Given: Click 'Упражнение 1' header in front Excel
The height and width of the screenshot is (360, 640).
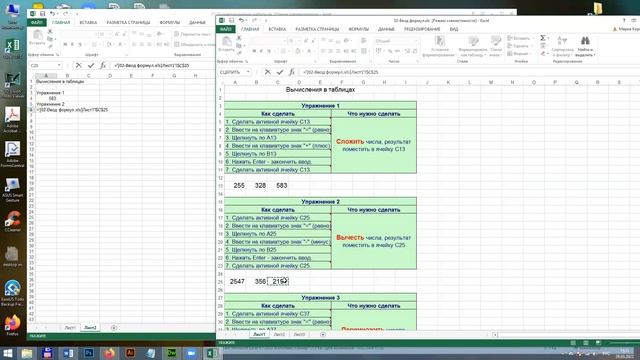Looking at the screenshot, I should [x=320, y=106].
